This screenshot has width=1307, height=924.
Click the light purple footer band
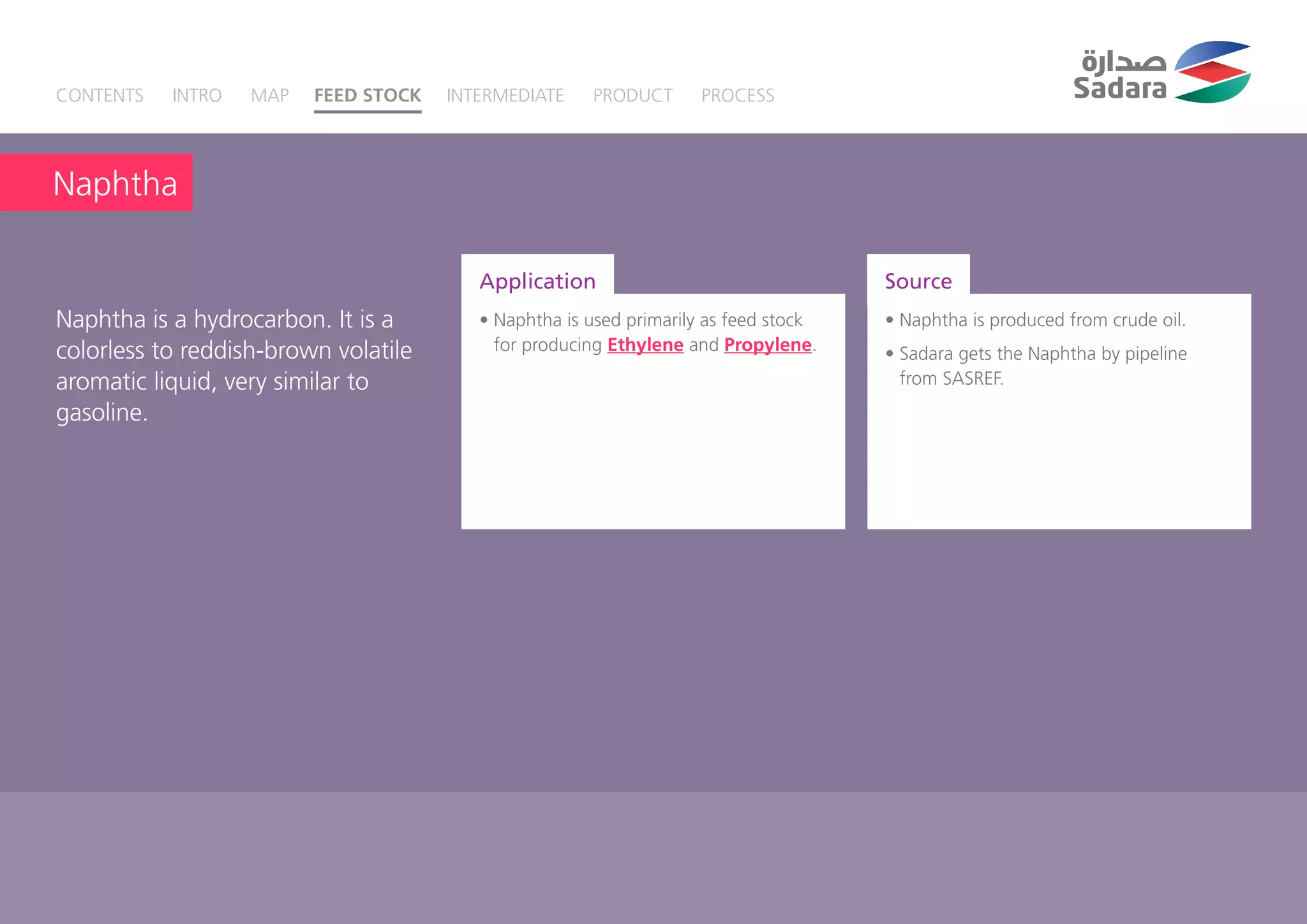(x=653, y=858)
